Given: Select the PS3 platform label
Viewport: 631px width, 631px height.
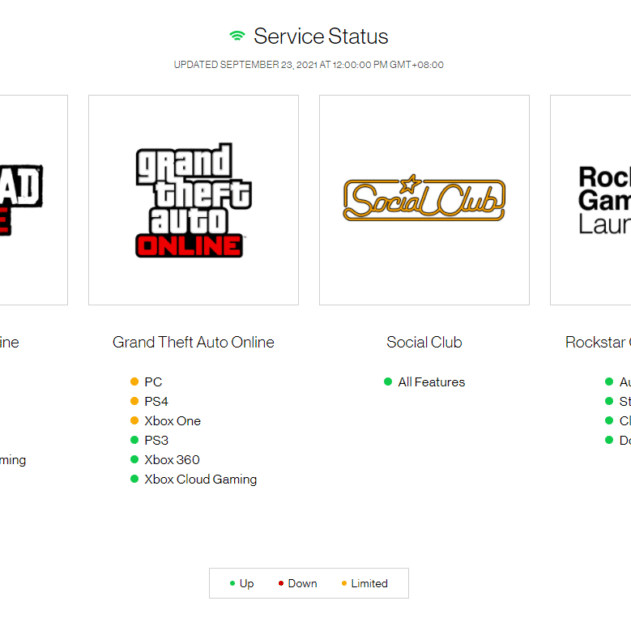Looking at the screenshot, I should point(156,440).
